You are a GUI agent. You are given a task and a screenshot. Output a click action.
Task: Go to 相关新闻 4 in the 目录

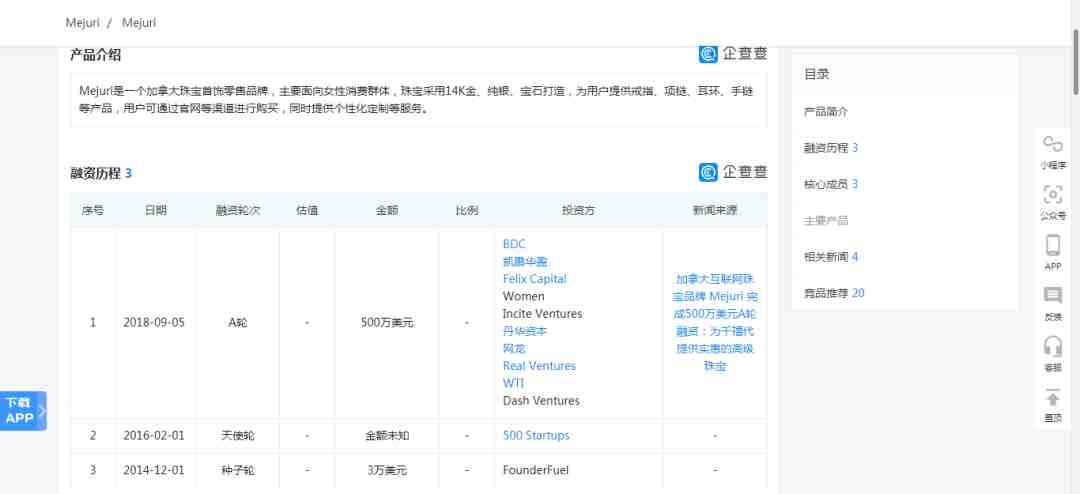click(x=831, y=257)
